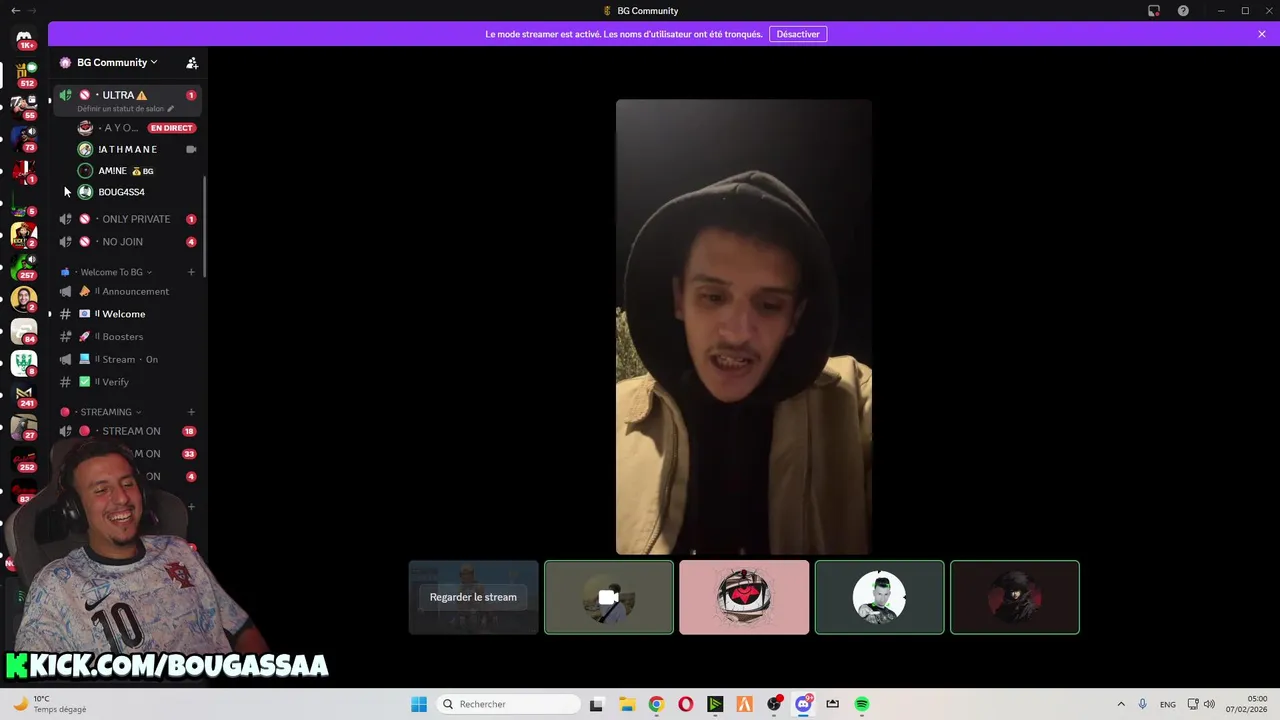Open the server showing badge 241
This screenshot has width=1280, height=720.
[24, 393]
